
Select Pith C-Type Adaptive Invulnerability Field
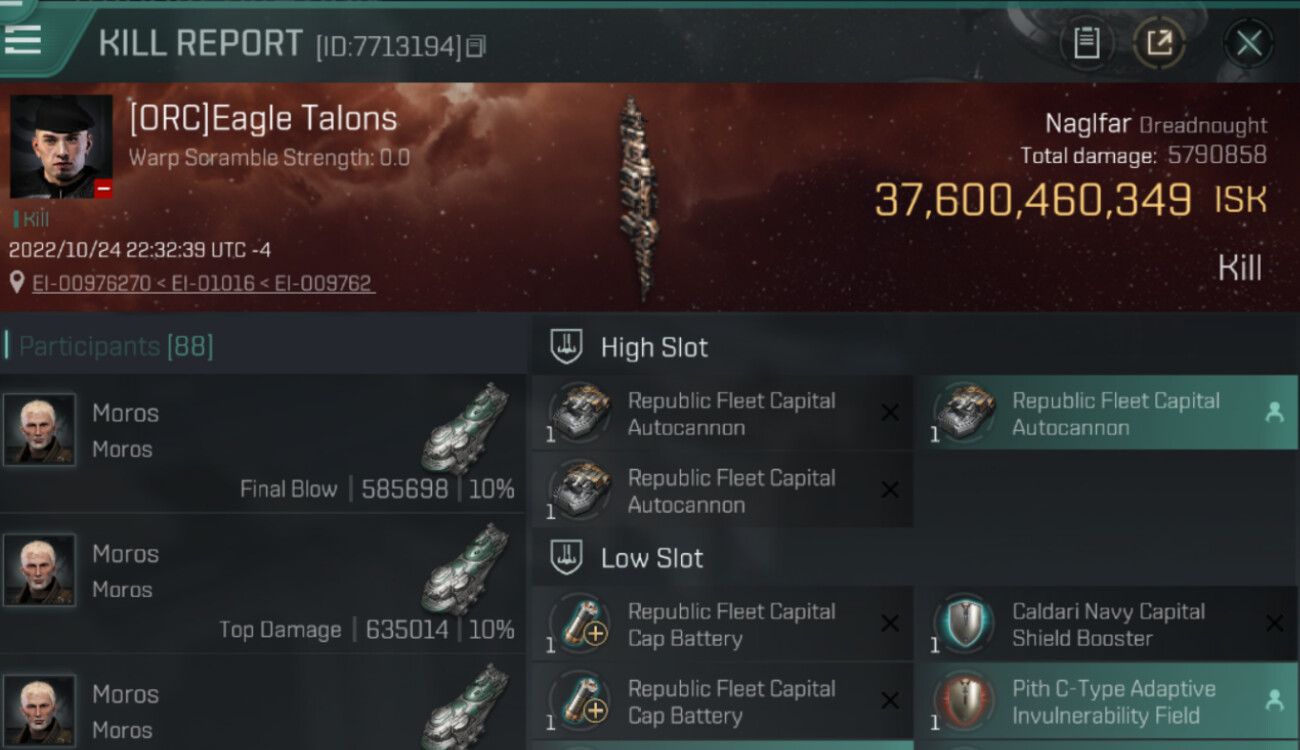[x=1105, y=702]
